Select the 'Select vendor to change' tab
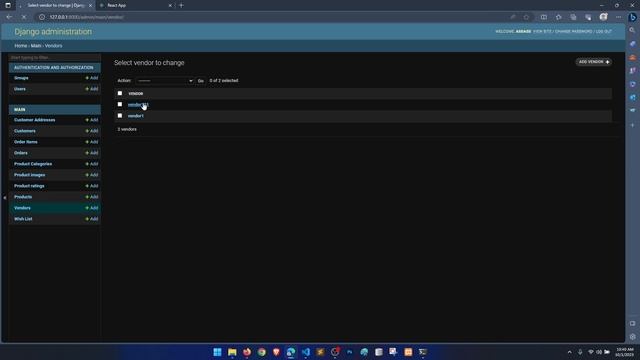The height and width of the screenshot is (360, 640). pos(56,5)
